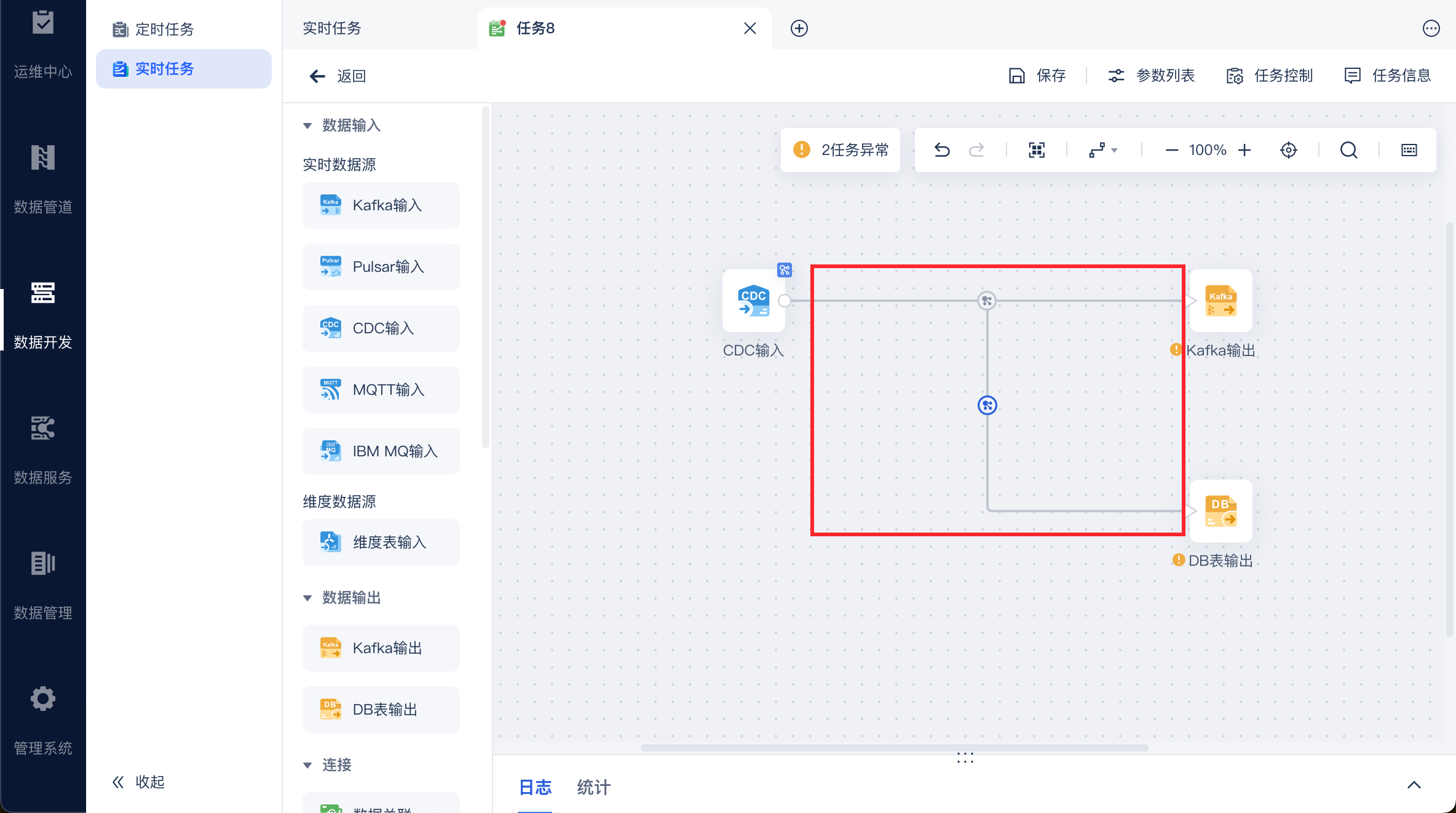This screenshot has height=813, width=1456.
Task: Click the search magnifier in canvas toolbar
Action: [x=1348, y=150]
